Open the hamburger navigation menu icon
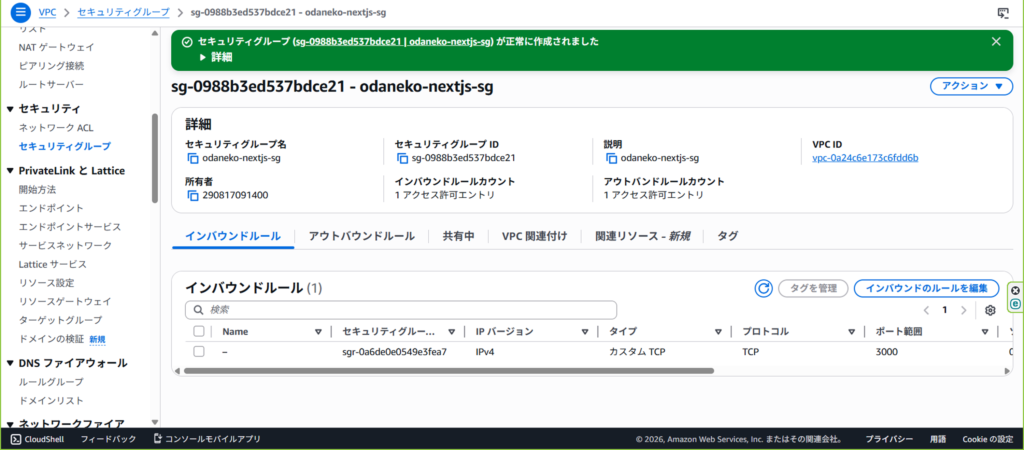Image resolution: width=1024 pixels, height=450 pixels. click(x=20, y=13)
